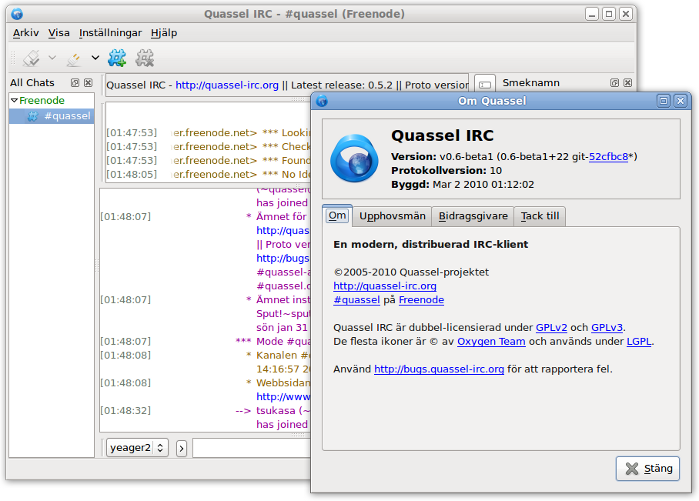Collapse the Freenode network tree
Viewport: 699px width, 501px height.
point(14,100)
